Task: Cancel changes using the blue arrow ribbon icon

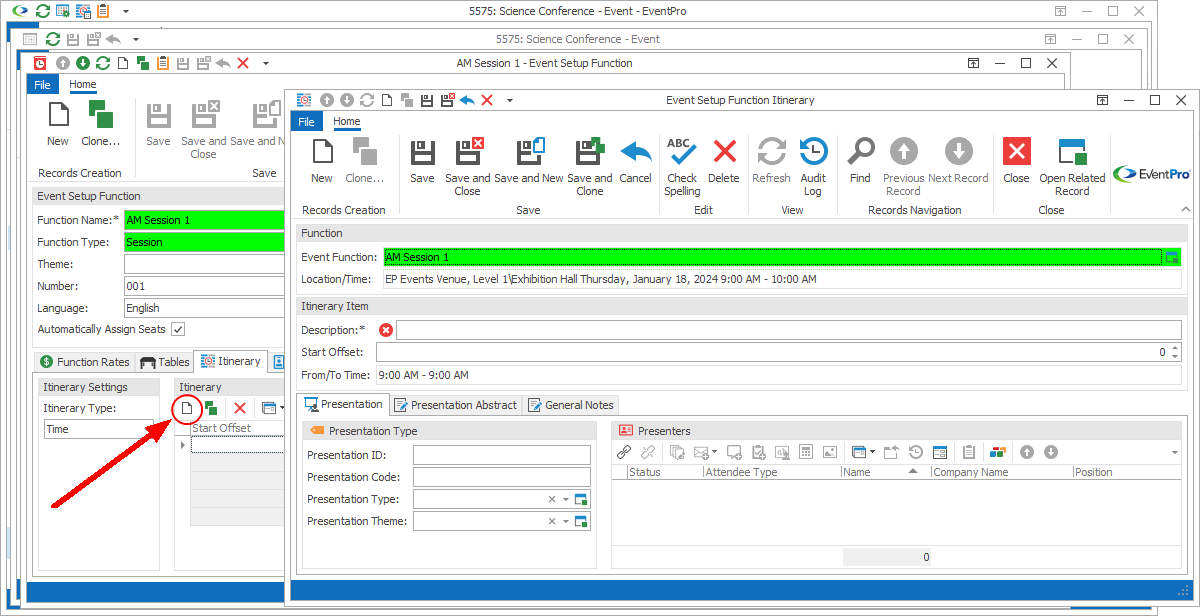Action: click(636, 152)
